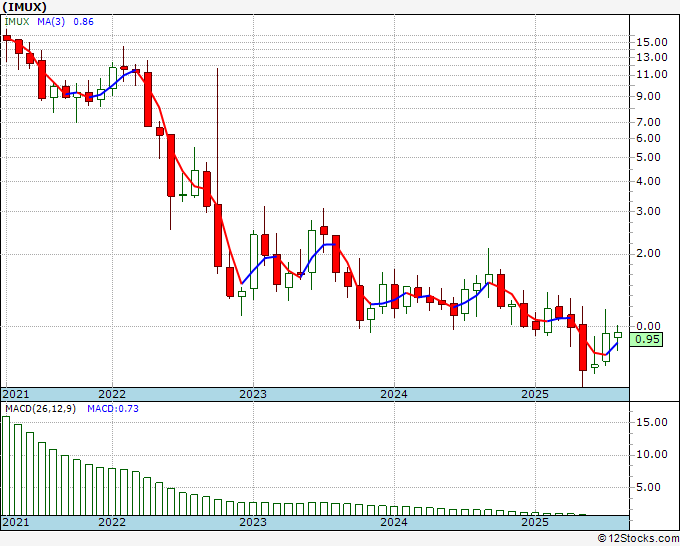Screen dimensions: 680x546
Task: Click the 2021 label on price chart time axis
Action: coord(16,394)
